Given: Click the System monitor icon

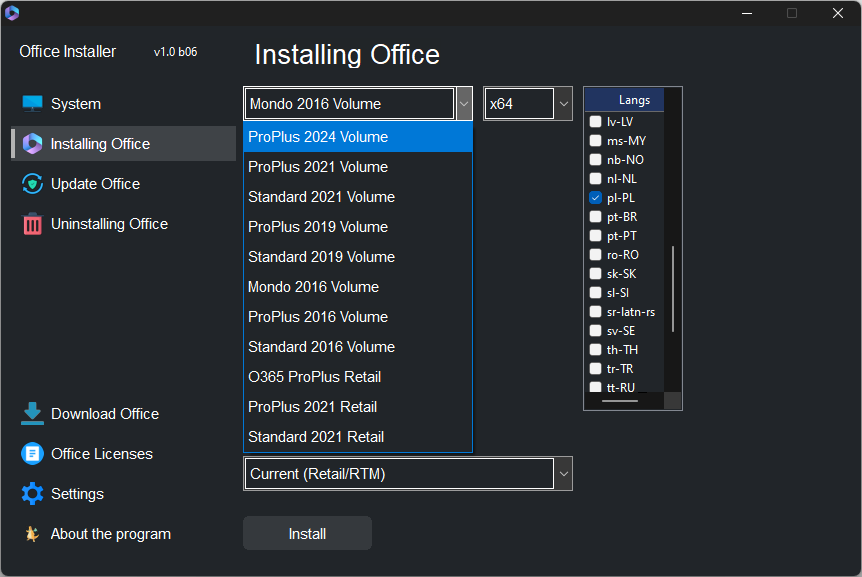Looking at the screenshot, I should point(32,103).
